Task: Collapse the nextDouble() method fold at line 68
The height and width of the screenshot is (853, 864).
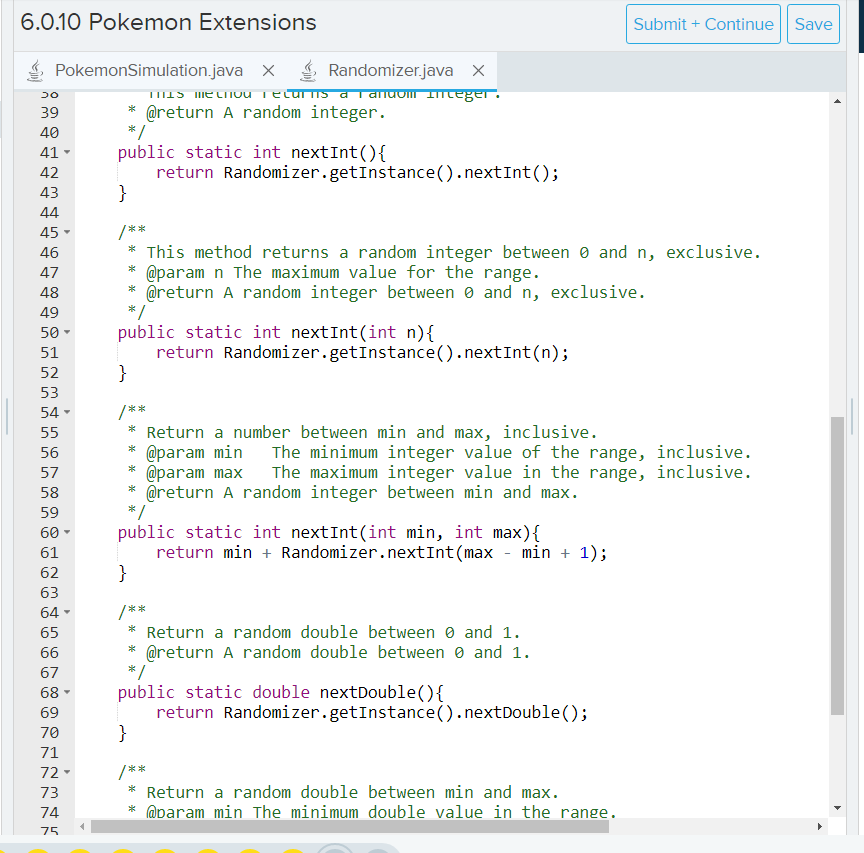Action: pos(67,692)
